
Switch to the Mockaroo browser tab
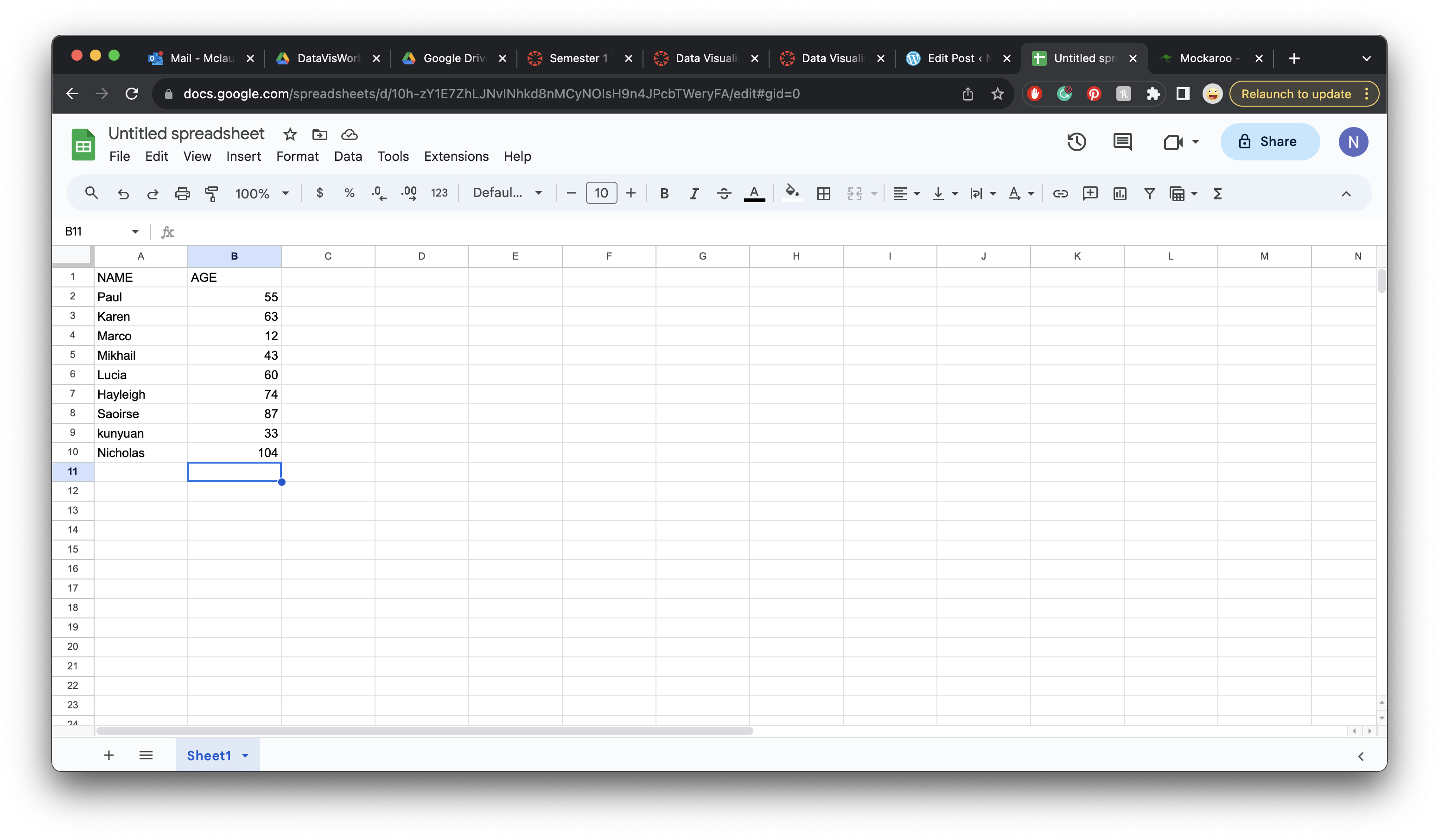coord(1205,58)
